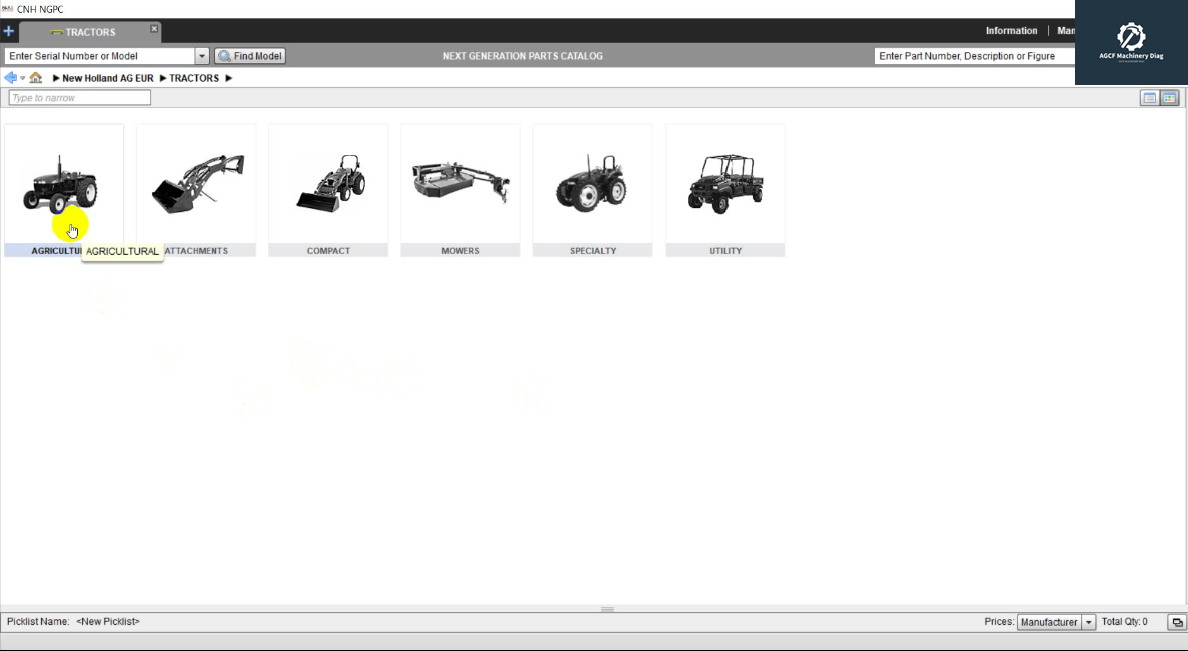Click the home icon in the breadcrumb bar
The image size is (1188, 651).
tap(36, 77)
